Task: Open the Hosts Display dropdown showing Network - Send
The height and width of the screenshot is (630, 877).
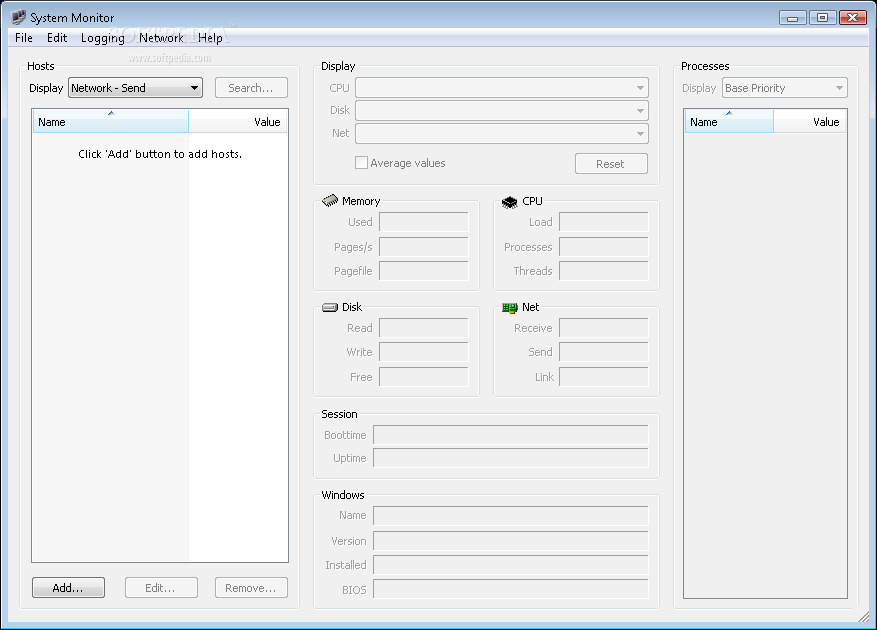Action: [135, 88]
